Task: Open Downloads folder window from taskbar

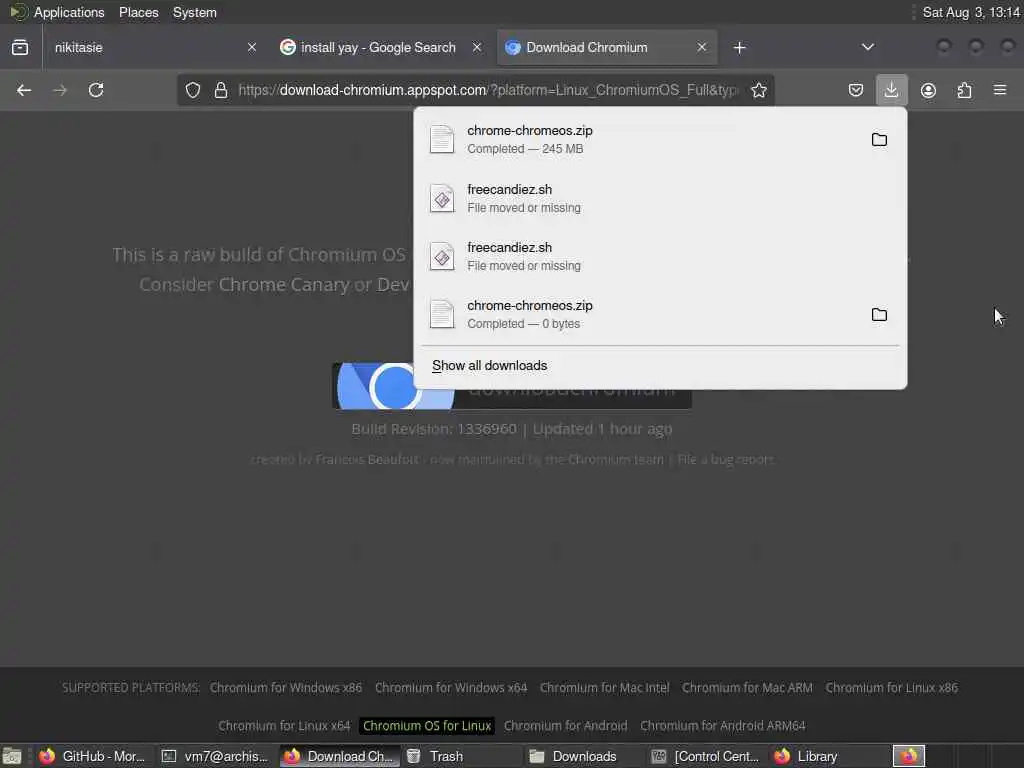Action: point(584,756)
